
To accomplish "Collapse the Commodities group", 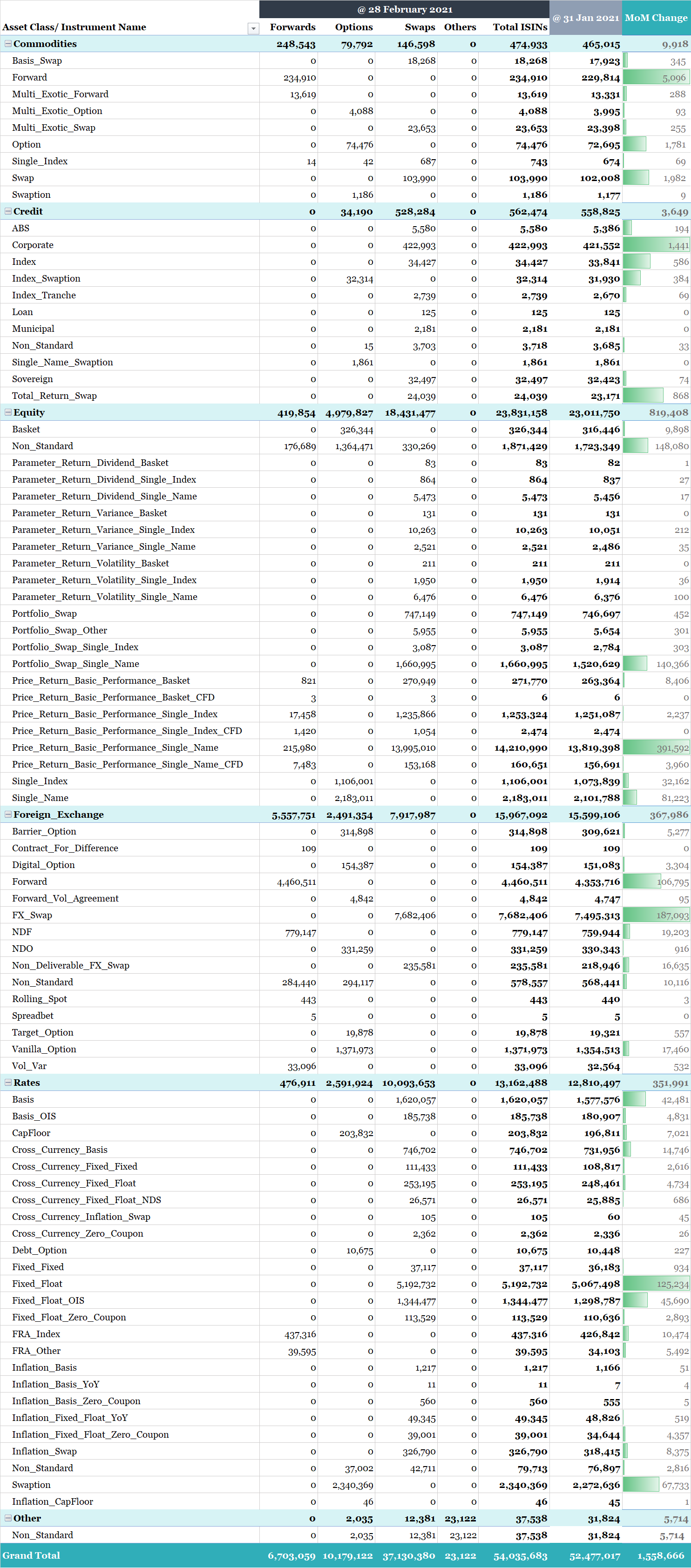I will (8, 44).
